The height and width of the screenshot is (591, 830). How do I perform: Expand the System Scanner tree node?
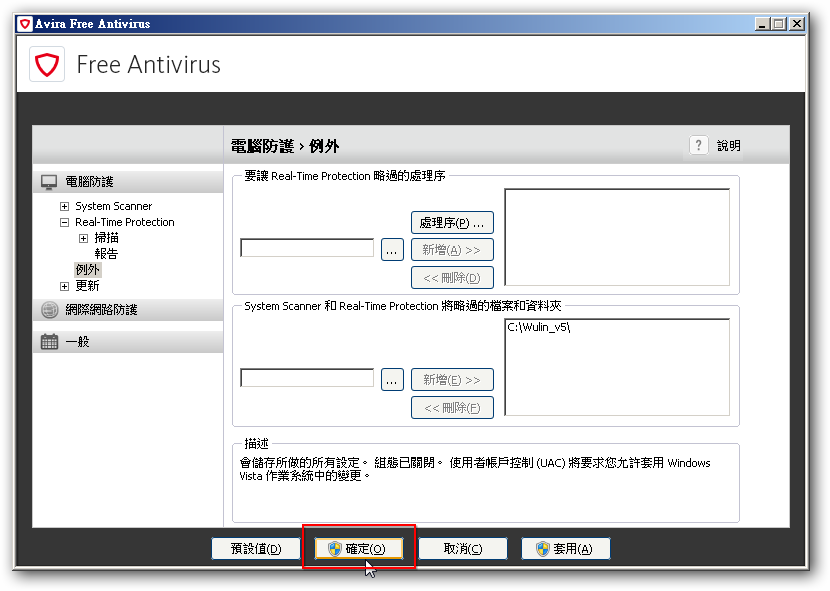[x=64, y=206]
